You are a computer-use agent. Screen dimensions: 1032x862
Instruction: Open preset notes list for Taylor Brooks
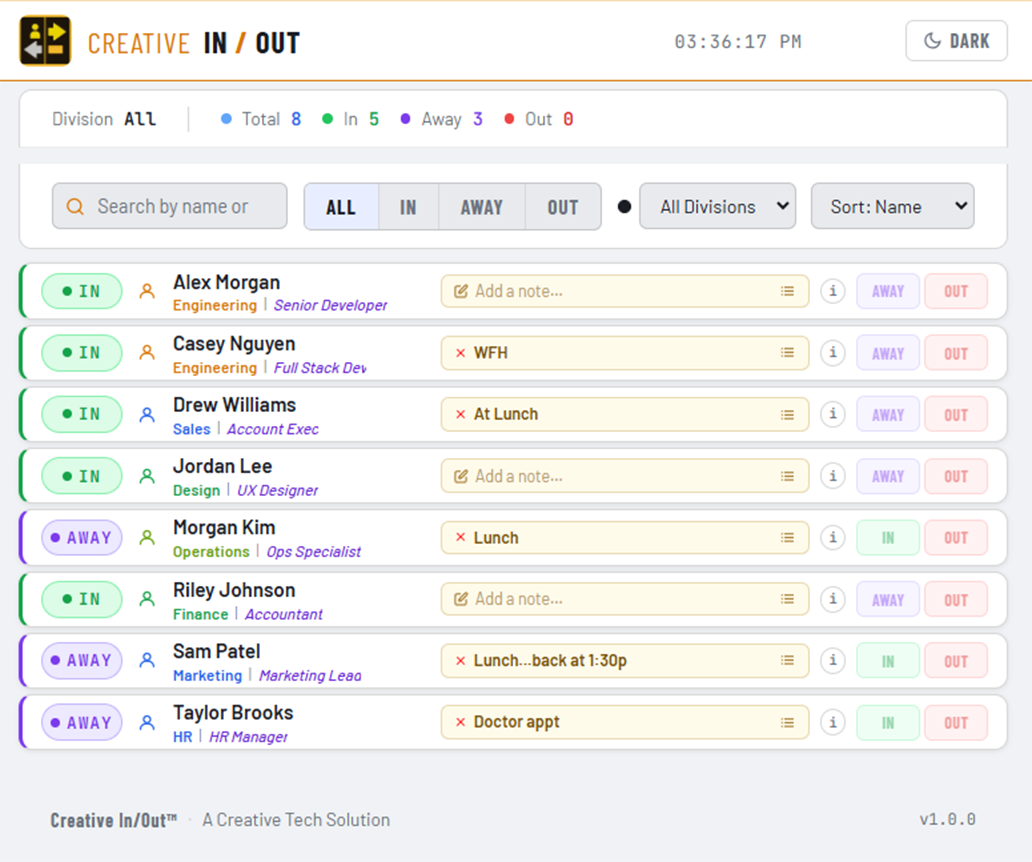(787, 723)
